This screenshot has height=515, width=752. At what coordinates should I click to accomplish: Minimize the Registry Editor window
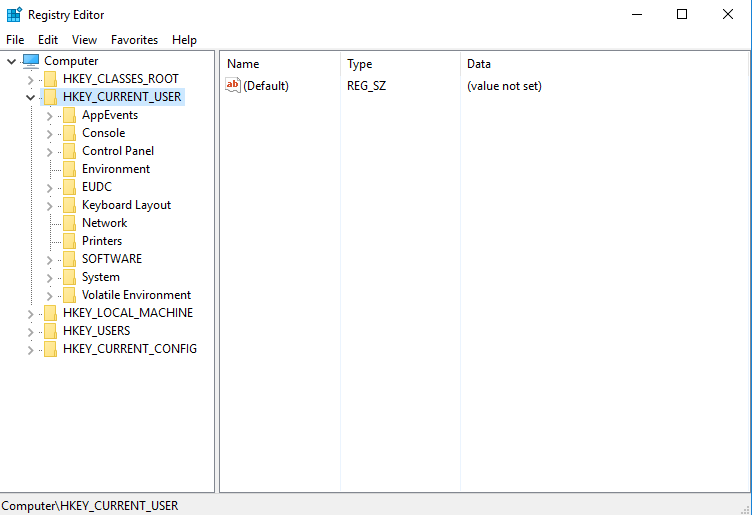pyautogui.click(x=637, y=14)
